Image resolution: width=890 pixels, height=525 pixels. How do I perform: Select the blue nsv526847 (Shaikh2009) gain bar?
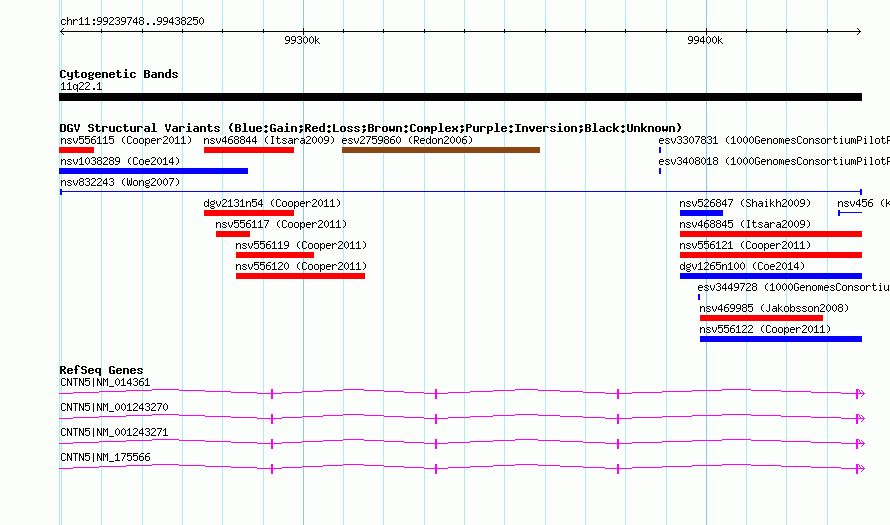701,213
